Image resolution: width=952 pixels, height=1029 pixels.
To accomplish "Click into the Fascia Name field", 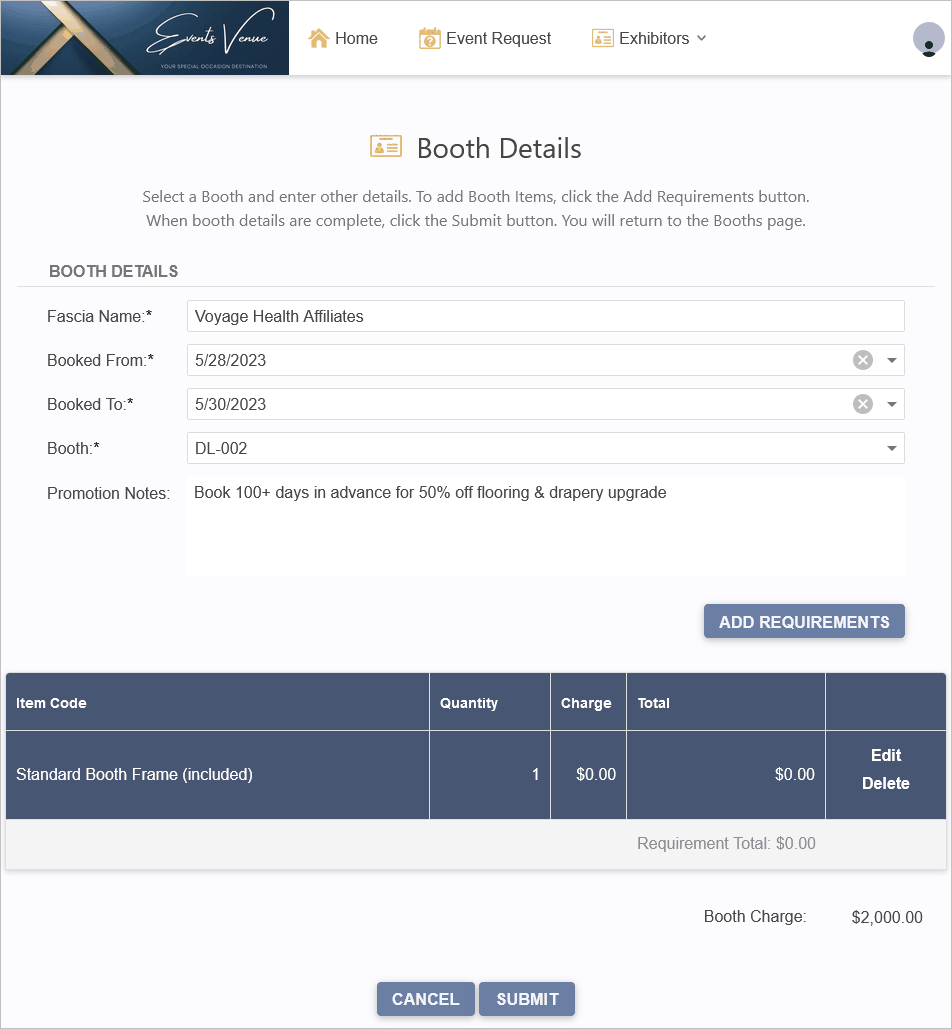I will (545, 316).
